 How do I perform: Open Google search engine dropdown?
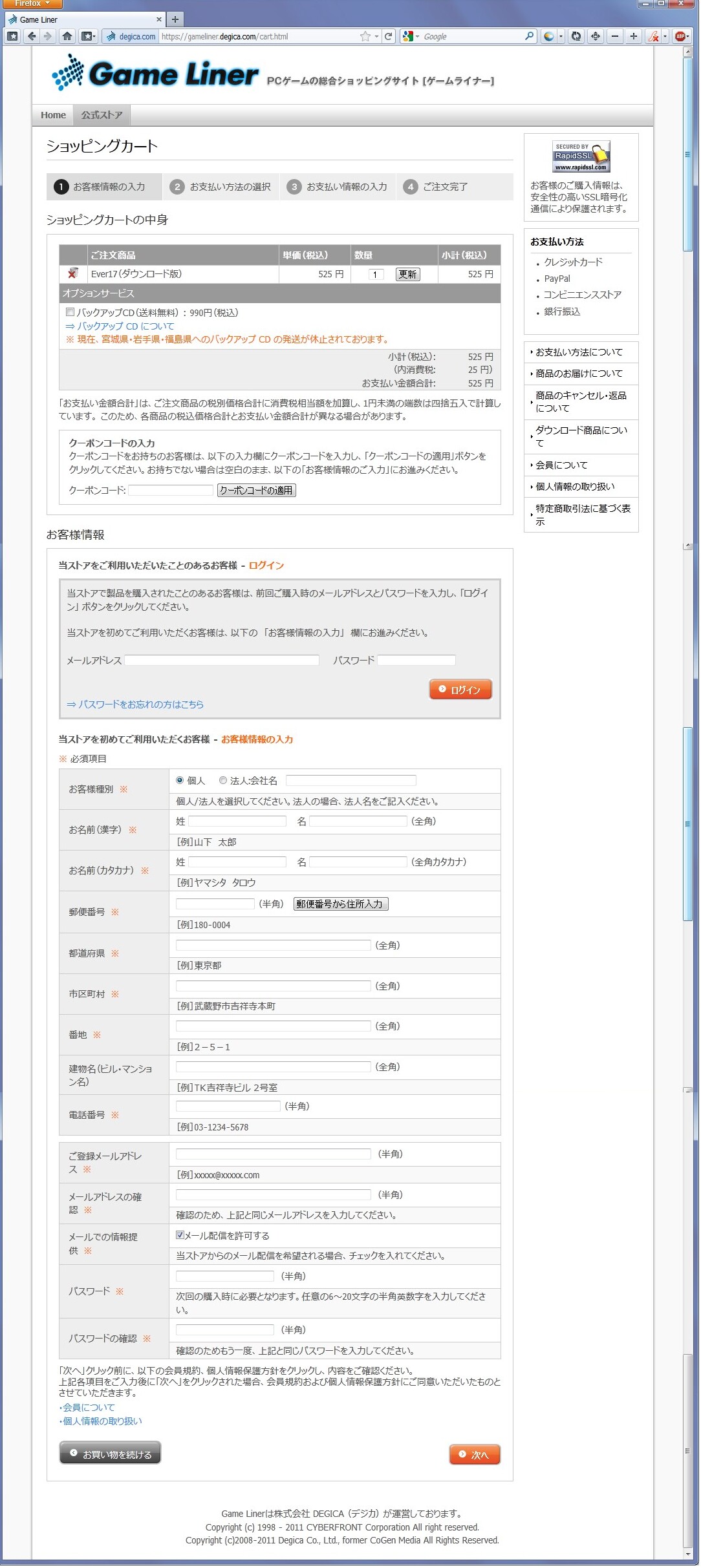tap(410, 36)
